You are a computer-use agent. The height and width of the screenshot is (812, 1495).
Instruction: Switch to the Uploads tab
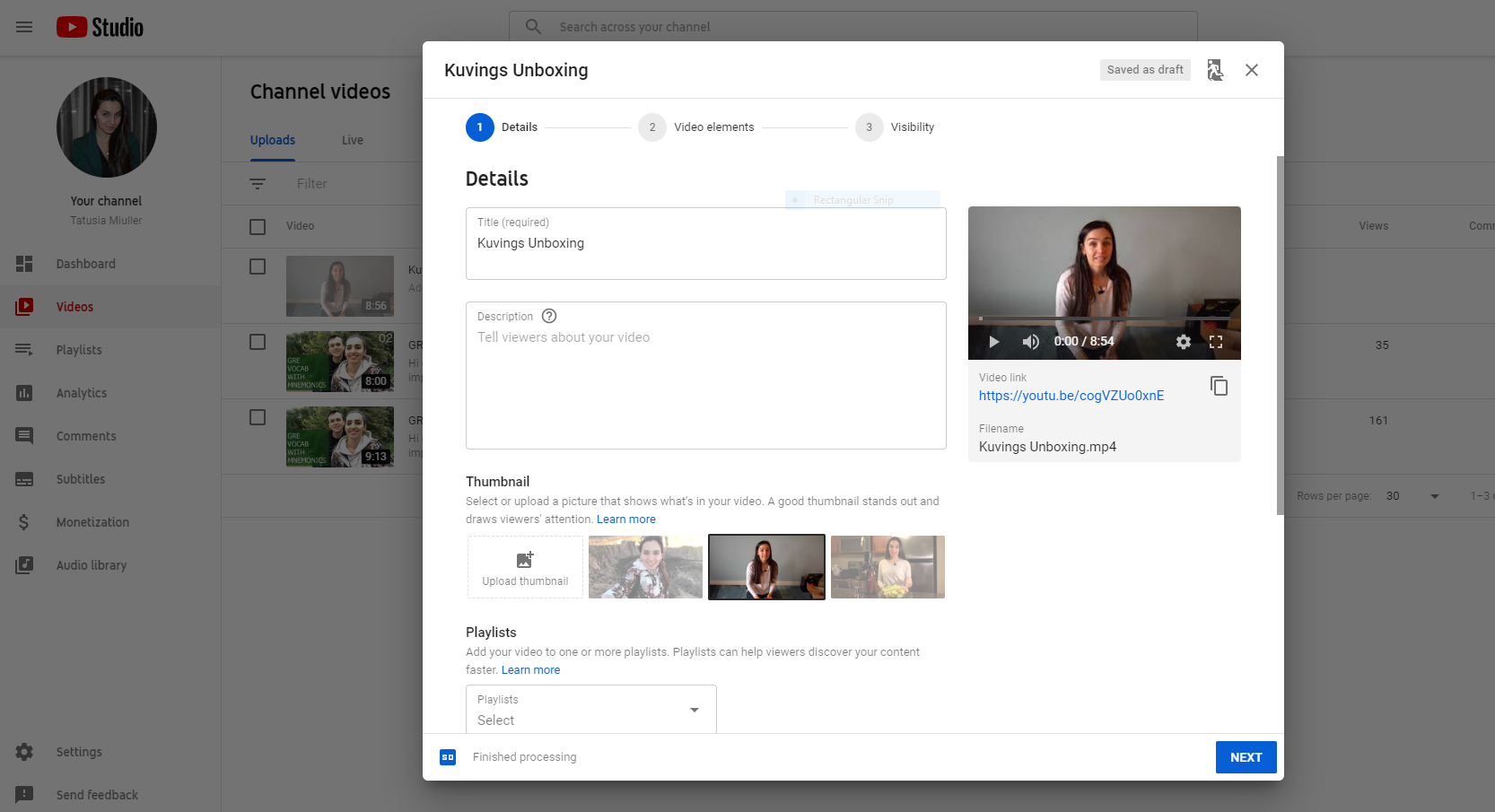tap(273, 140)
